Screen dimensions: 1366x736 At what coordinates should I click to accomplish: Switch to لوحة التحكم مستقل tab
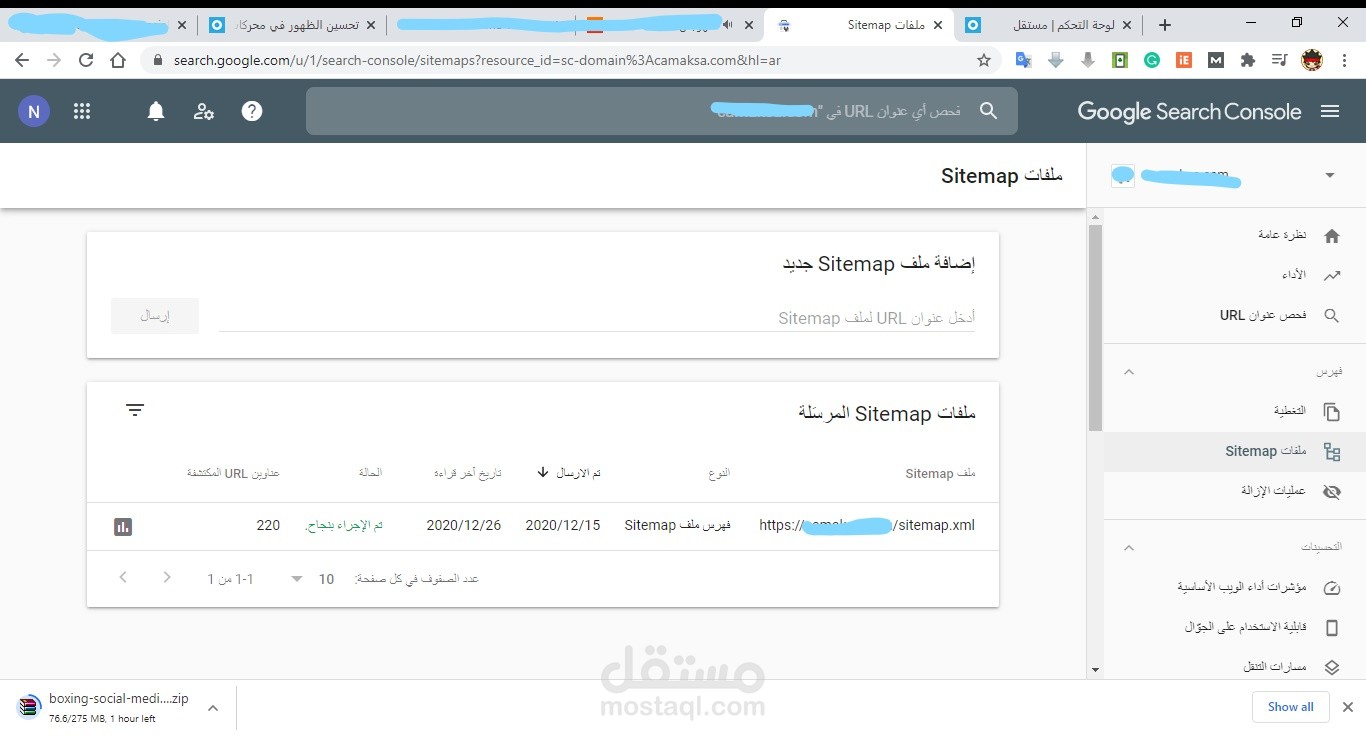[1049, 25]
